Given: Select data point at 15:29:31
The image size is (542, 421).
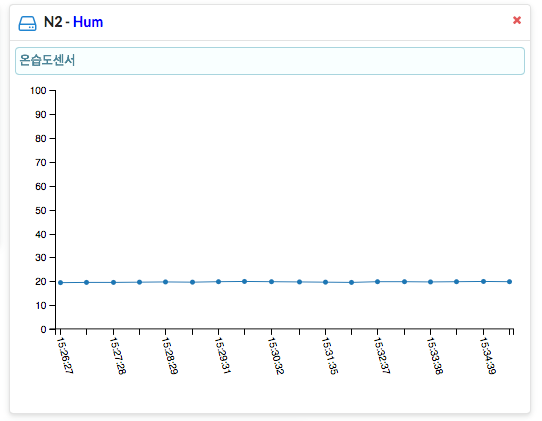Looking at the screenshot, I should (x=218, y=282).
